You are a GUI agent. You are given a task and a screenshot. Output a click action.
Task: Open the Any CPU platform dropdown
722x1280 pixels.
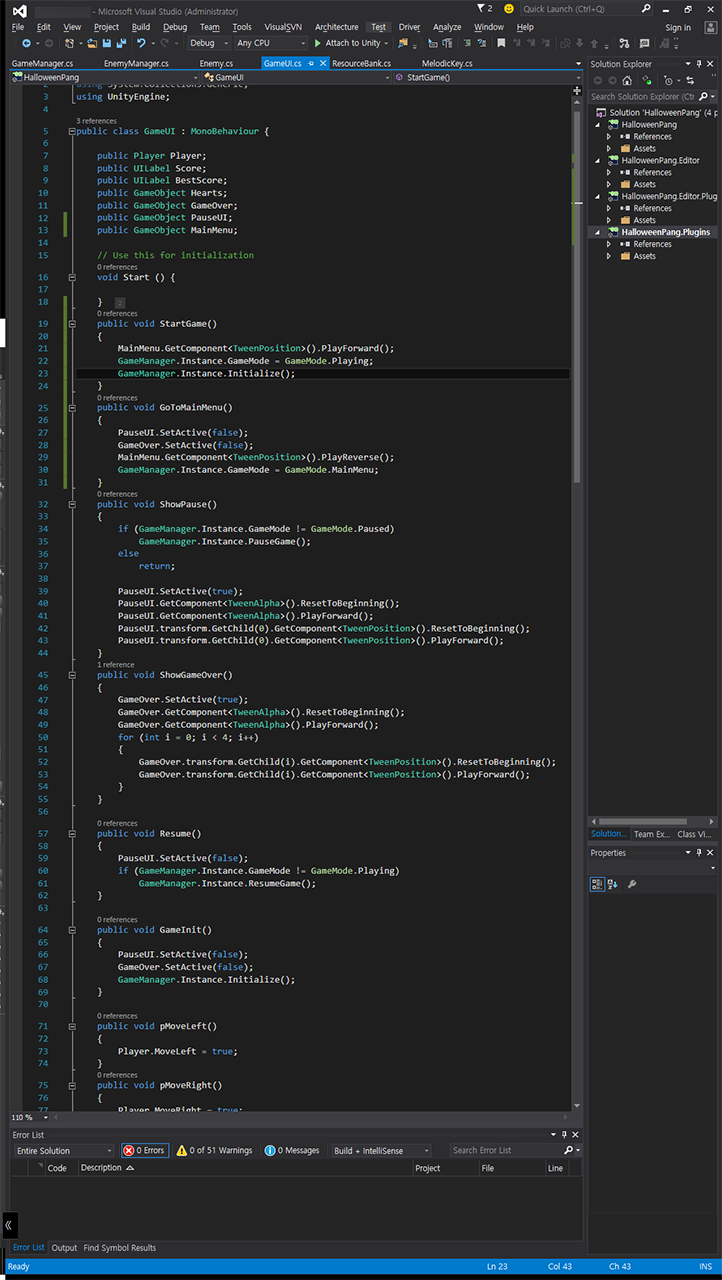coord(270,44)
